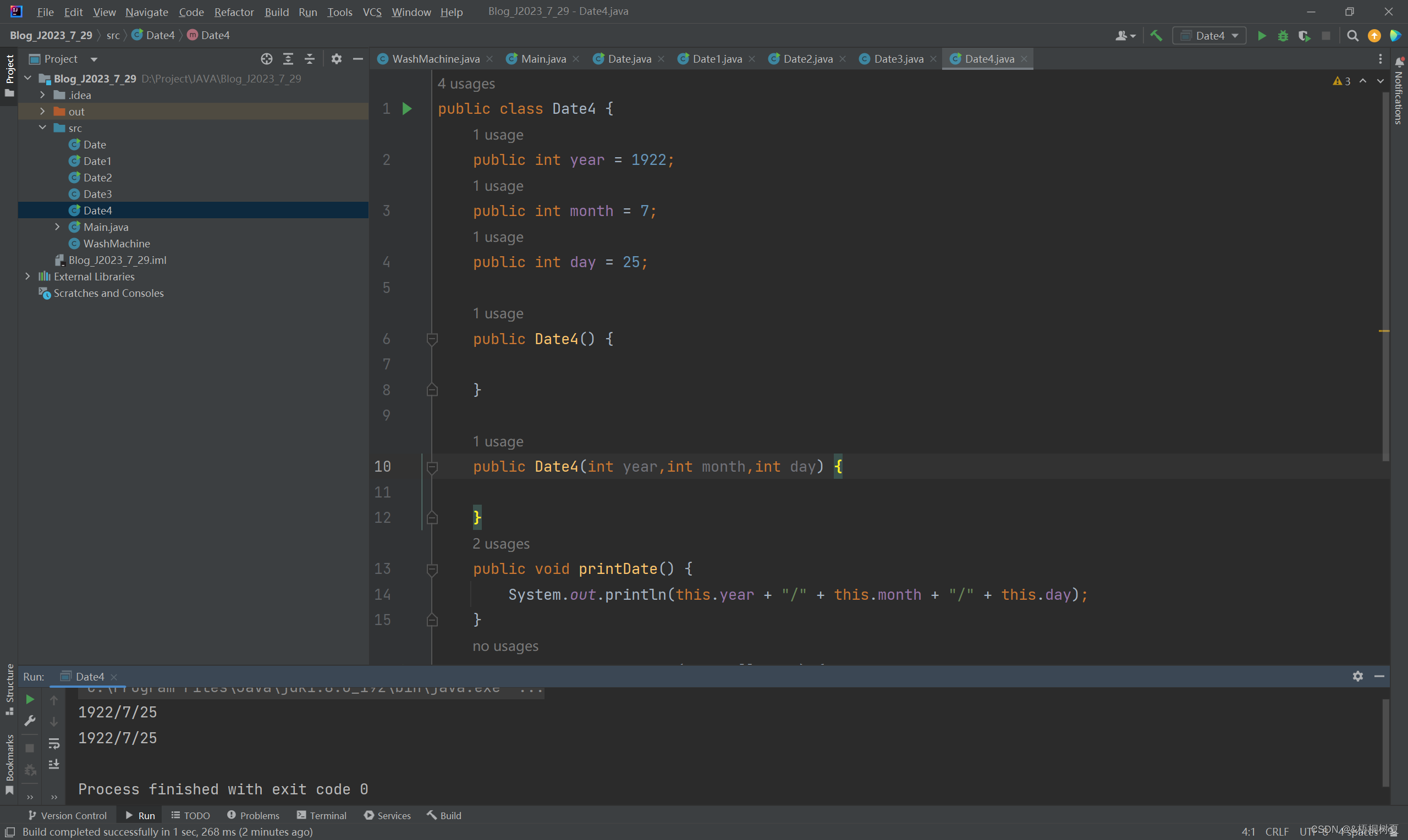1408x840 pixels.
Task: Switch to the Date2.java tab
Action: 807,59
